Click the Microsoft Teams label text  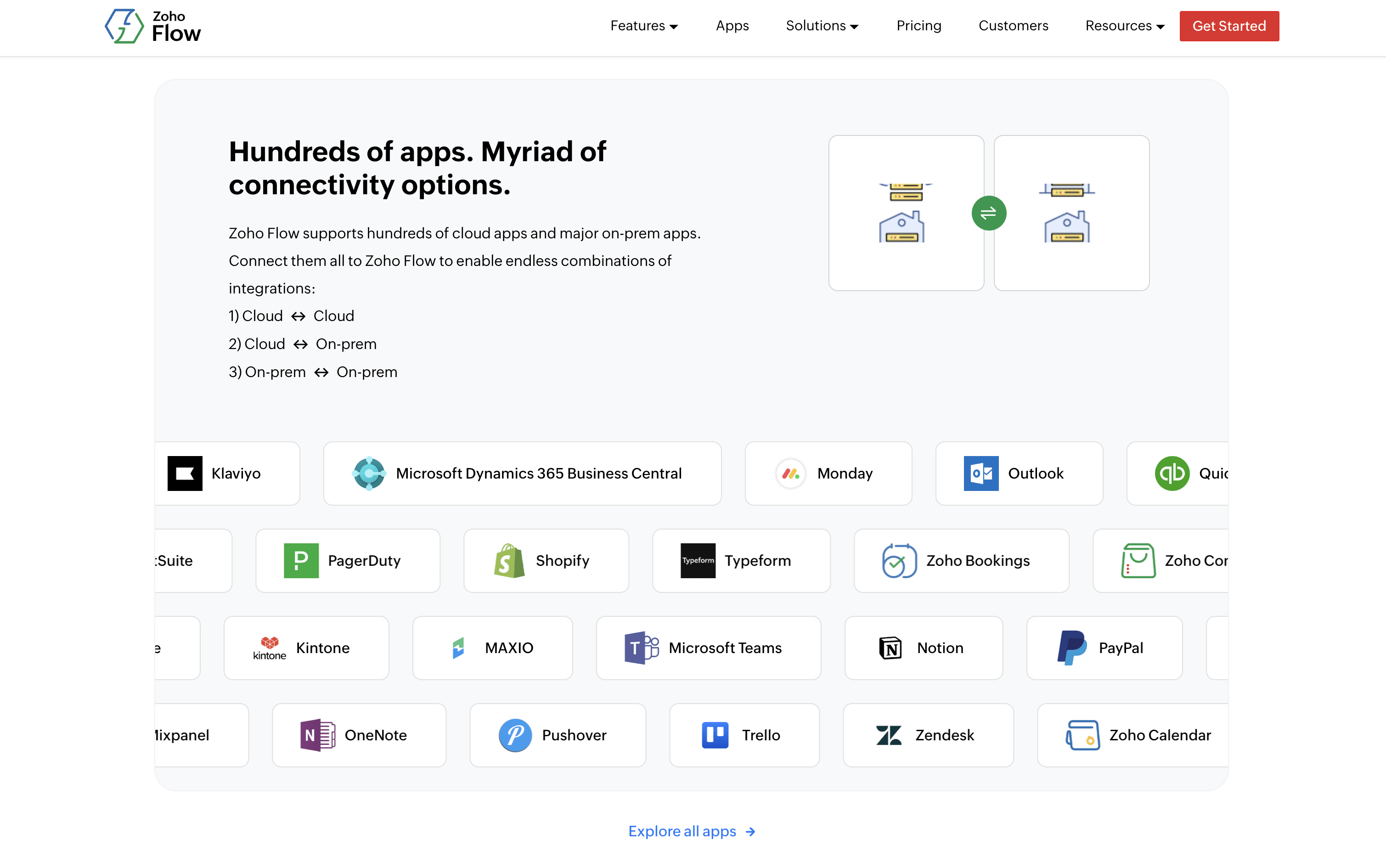pyautogui.click(x=725, y=648)
